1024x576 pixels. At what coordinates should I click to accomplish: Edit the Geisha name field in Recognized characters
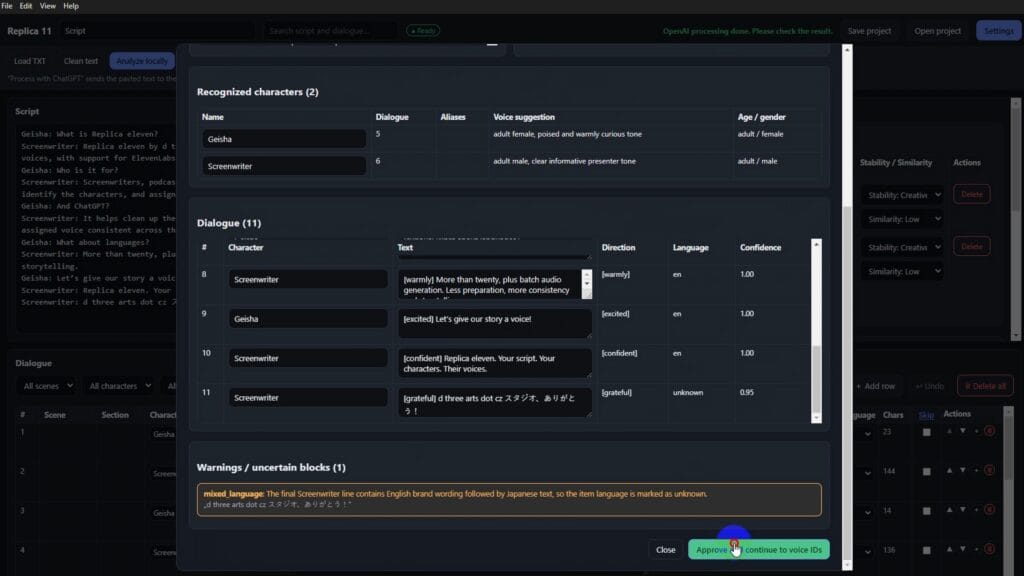283,138
